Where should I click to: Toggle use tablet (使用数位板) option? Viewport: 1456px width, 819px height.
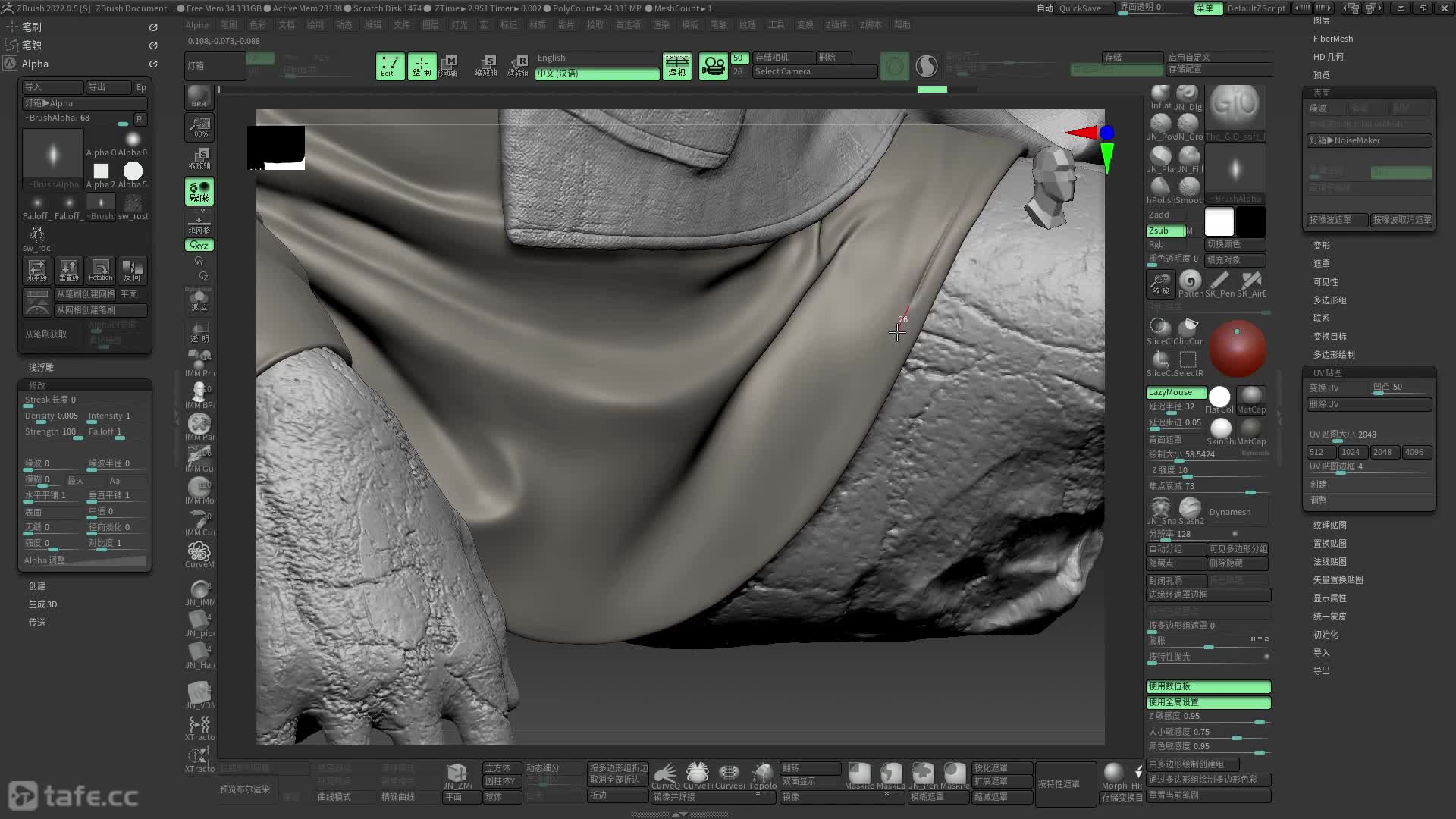pos(1208,686)
